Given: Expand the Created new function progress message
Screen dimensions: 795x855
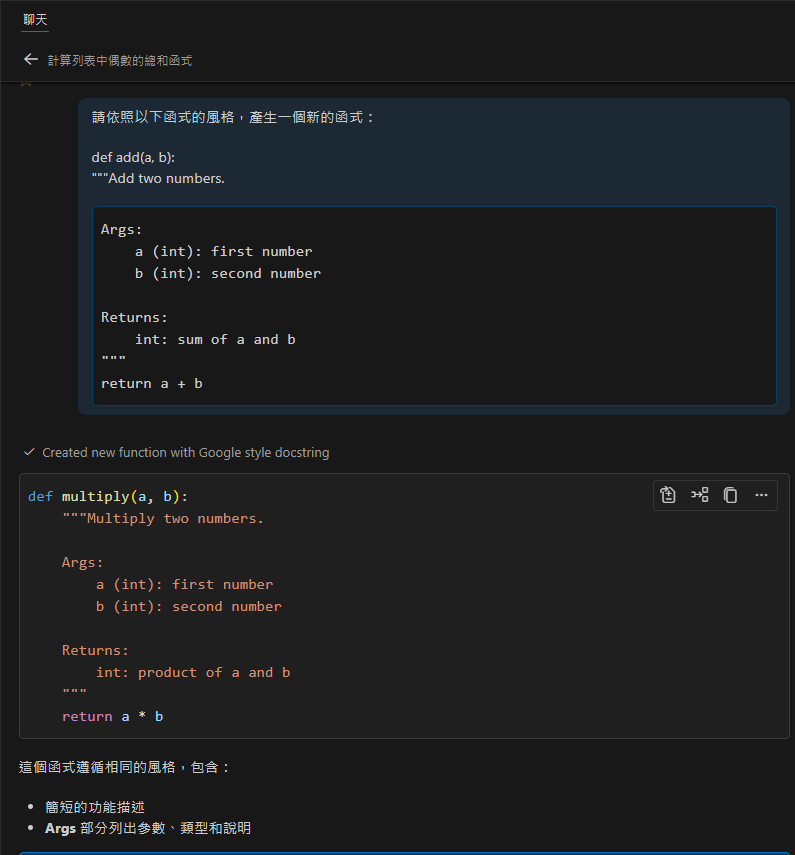Looking at the screenshot, I should click(x=185, y=453).
